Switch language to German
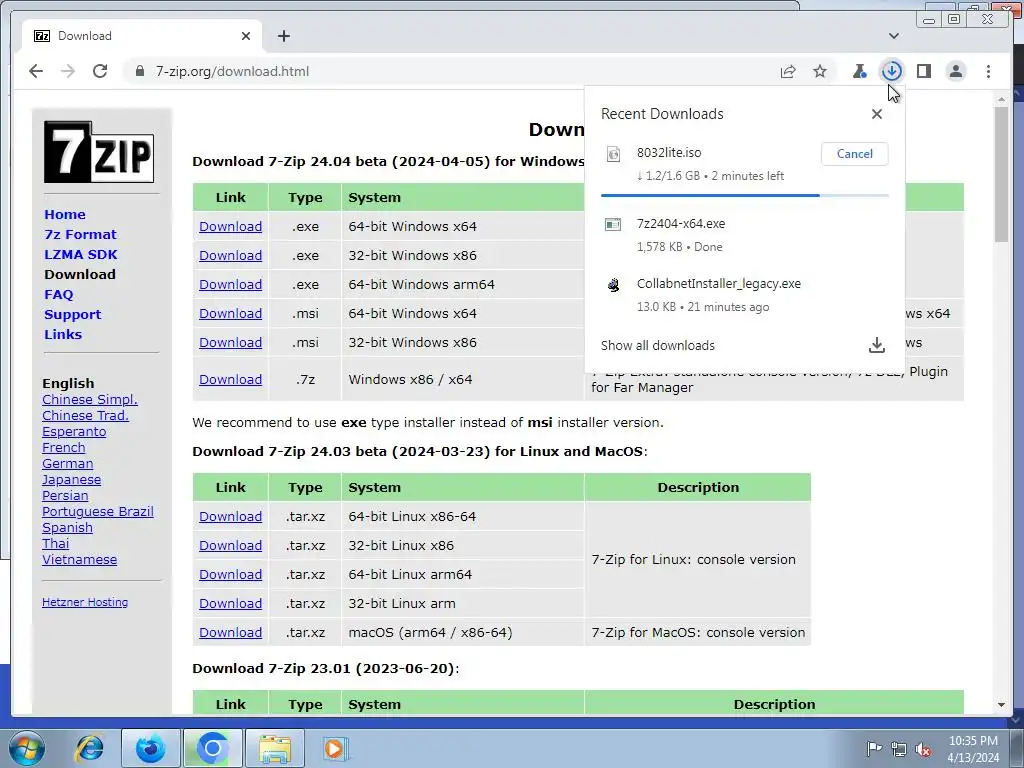This screenshot has height=768, width=1024. click(67, 464)
